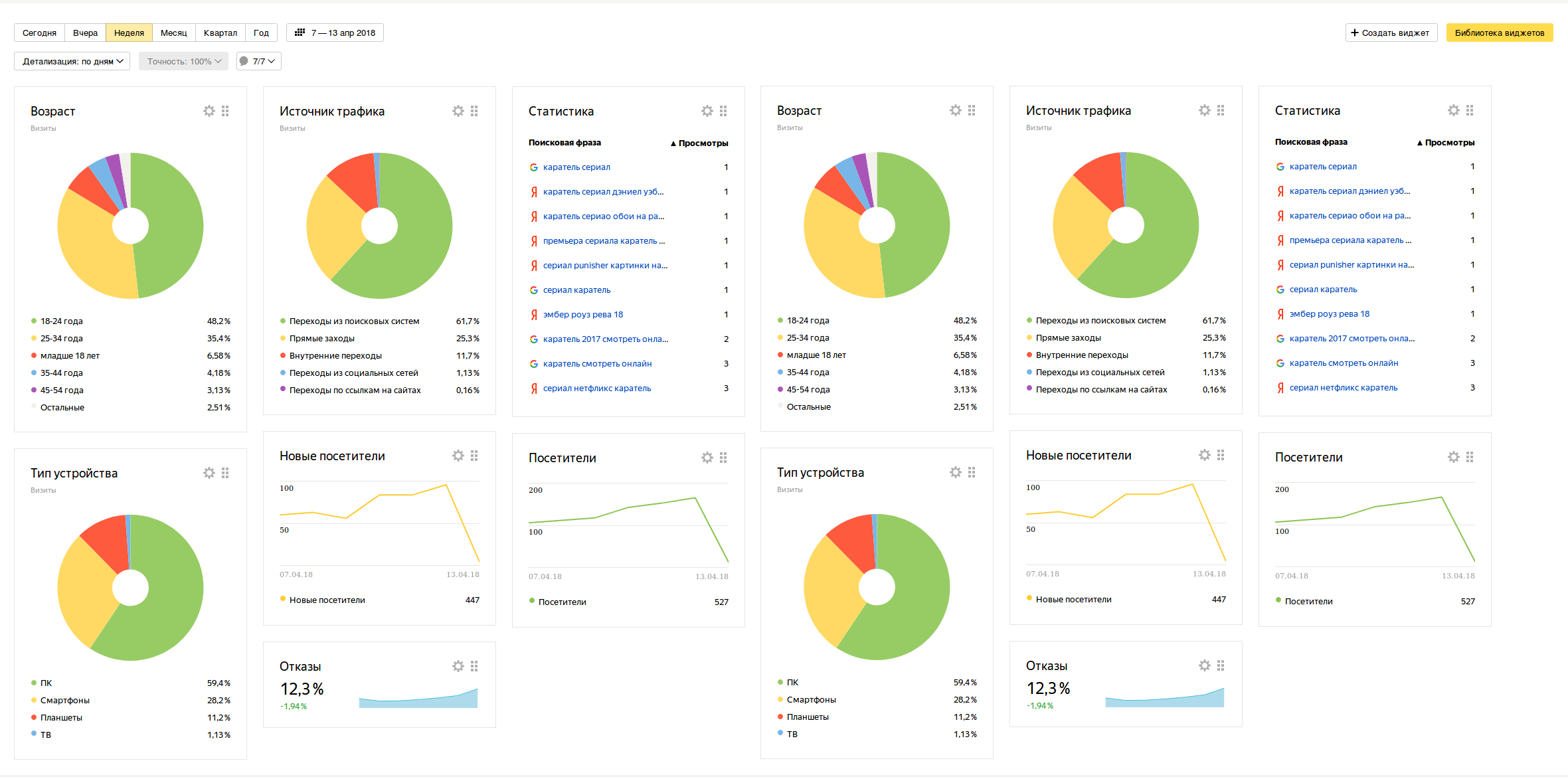Sort by Просмотры column in left Статистика
This screenshot has height=779, width=1568.
702,143
